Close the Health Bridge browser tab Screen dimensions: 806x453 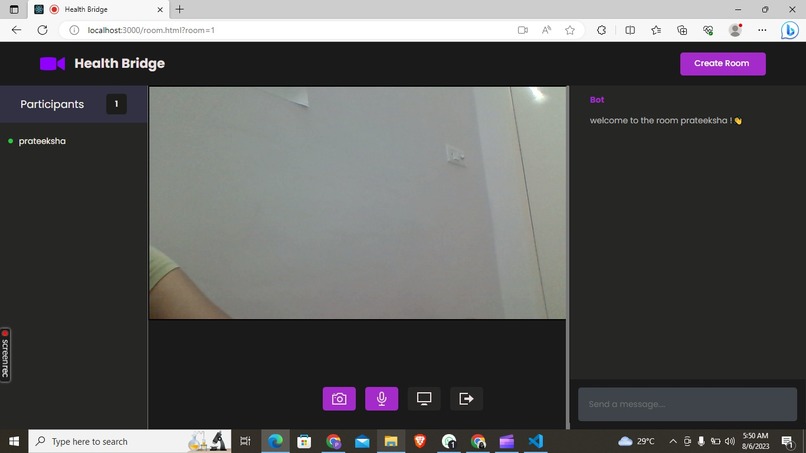coord(160,9)
